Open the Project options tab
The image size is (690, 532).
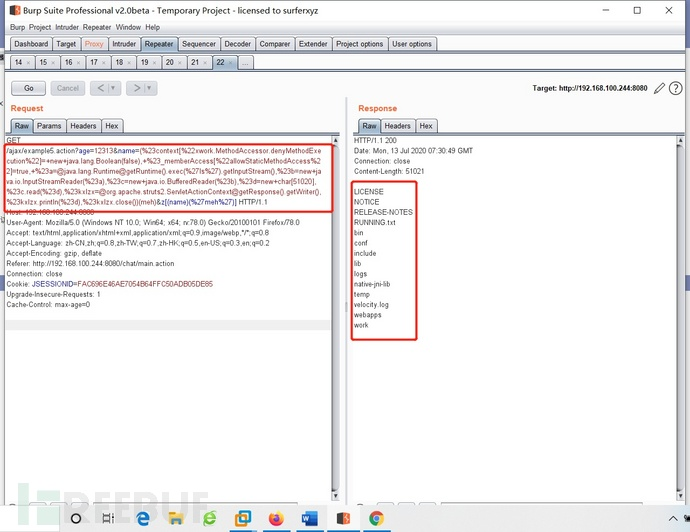pyautogui.click(x=360, y=44)
